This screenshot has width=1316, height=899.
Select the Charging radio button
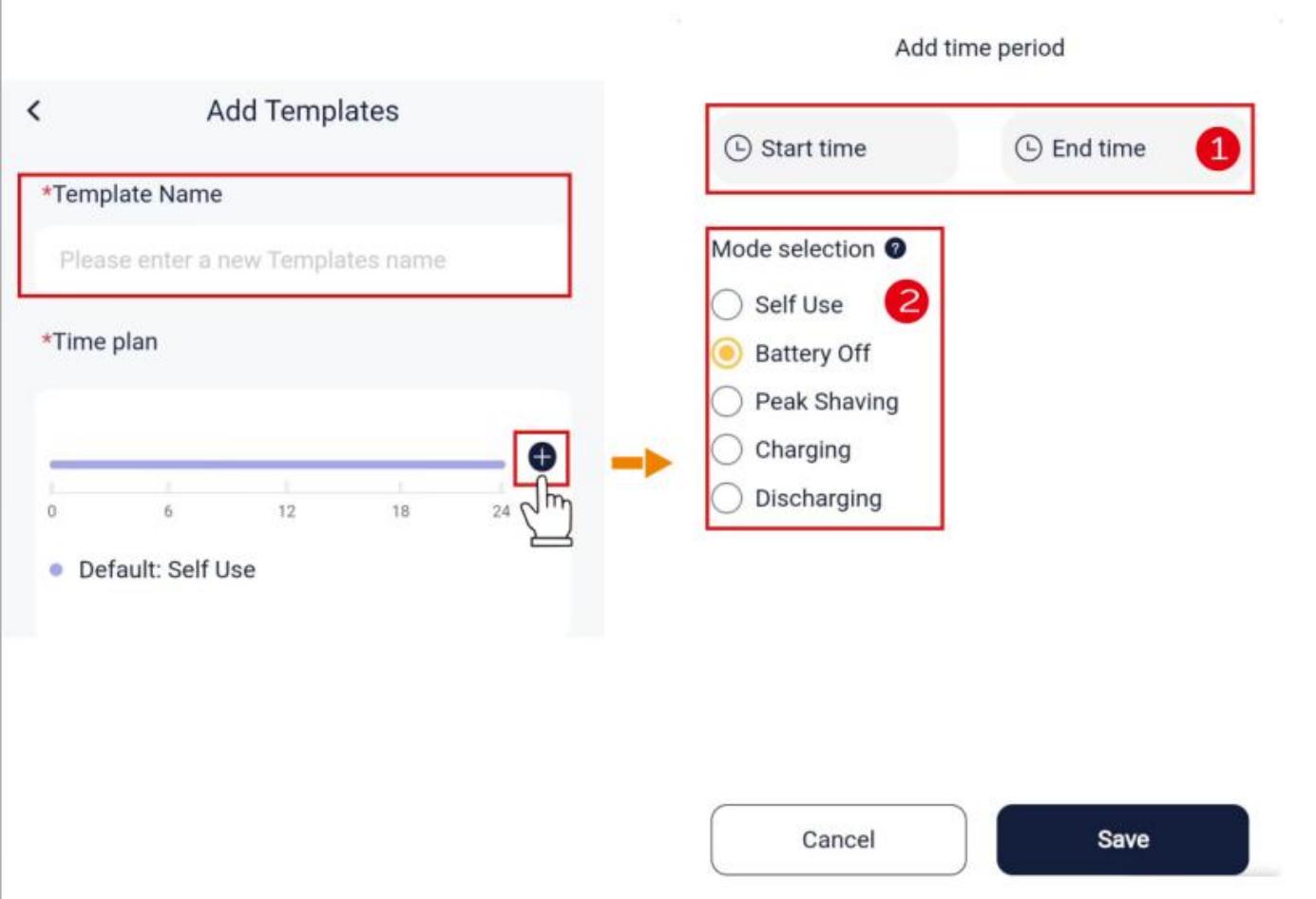click(727, 449)
